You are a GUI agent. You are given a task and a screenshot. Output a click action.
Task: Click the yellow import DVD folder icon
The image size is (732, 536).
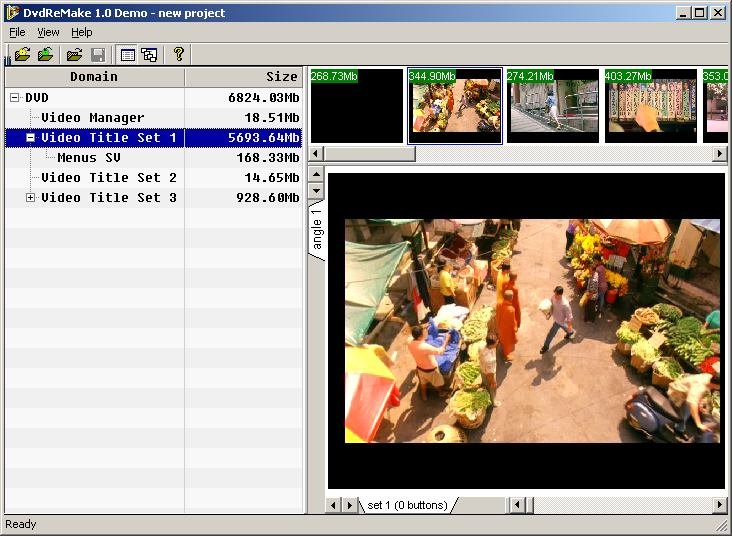[x=22, y=55]
